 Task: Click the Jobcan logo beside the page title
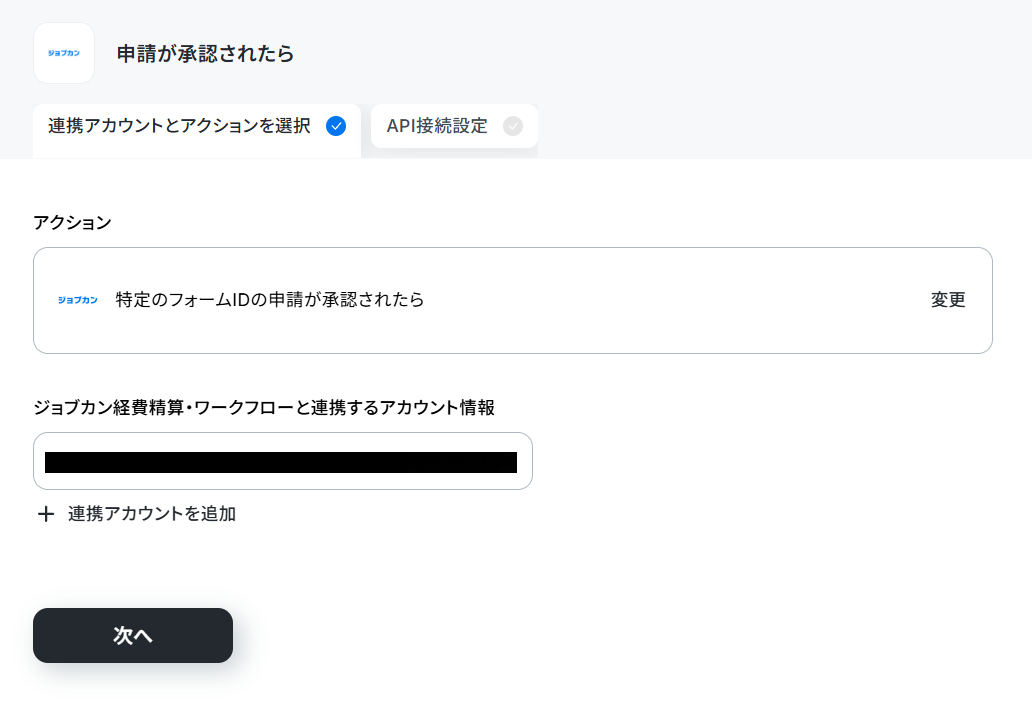(x=64, y=53)
